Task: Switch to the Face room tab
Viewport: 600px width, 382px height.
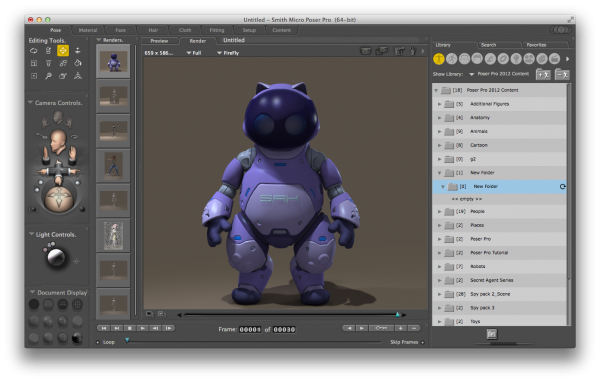Action: [121, 30]
